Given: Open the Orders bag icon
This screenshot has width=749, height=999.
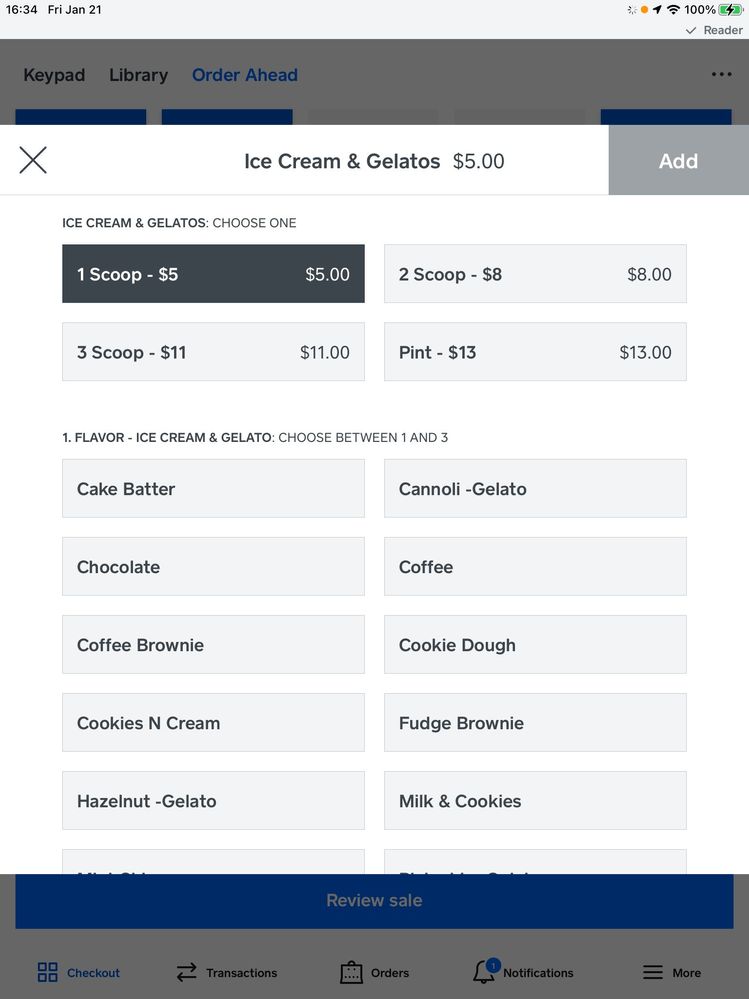Looking at the screenshot, I should pyautogui.click(x=351, y=972).
